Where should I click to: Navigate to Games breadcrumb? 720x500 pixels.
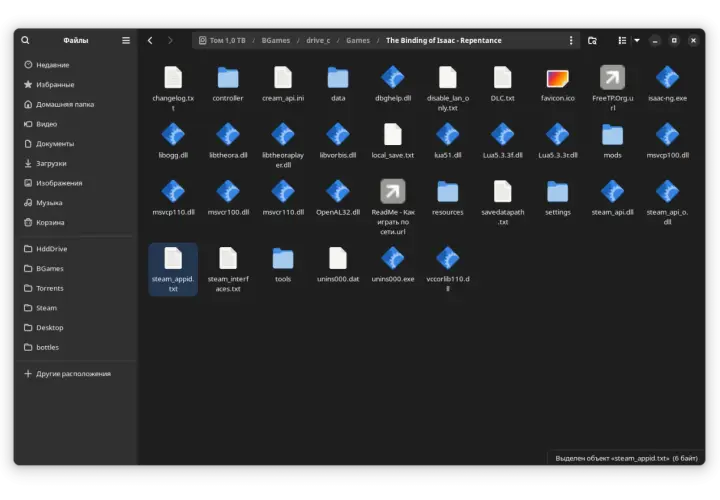358,40
